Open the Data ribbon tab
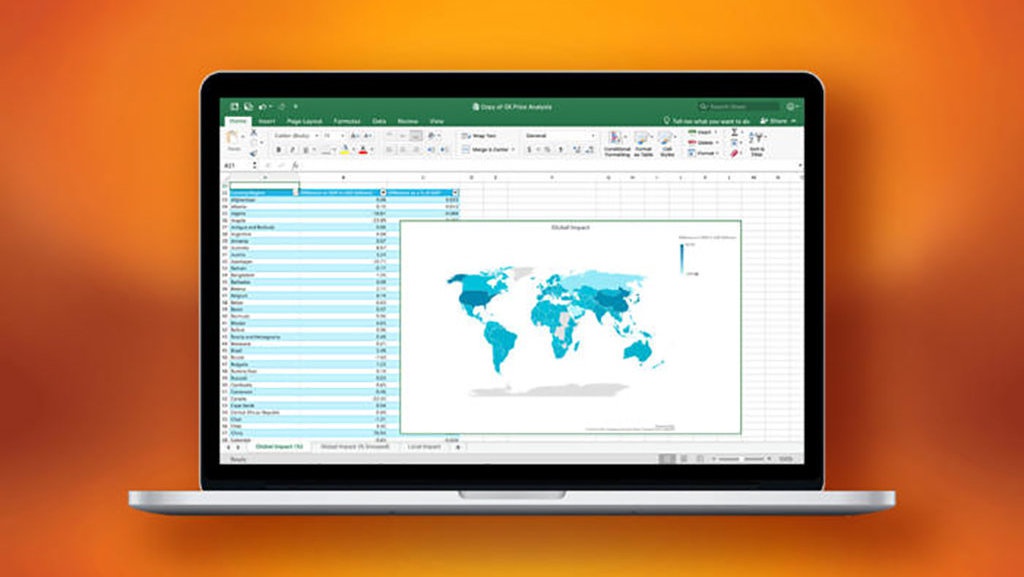1024x577 pixels. [x=380, y=121]
